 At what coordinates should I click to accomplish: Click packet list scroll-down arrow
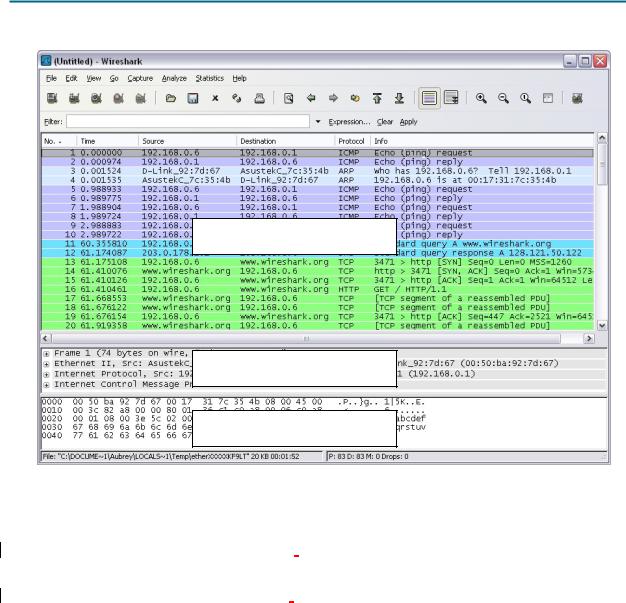pyautogui.click(x=602, y=325)
